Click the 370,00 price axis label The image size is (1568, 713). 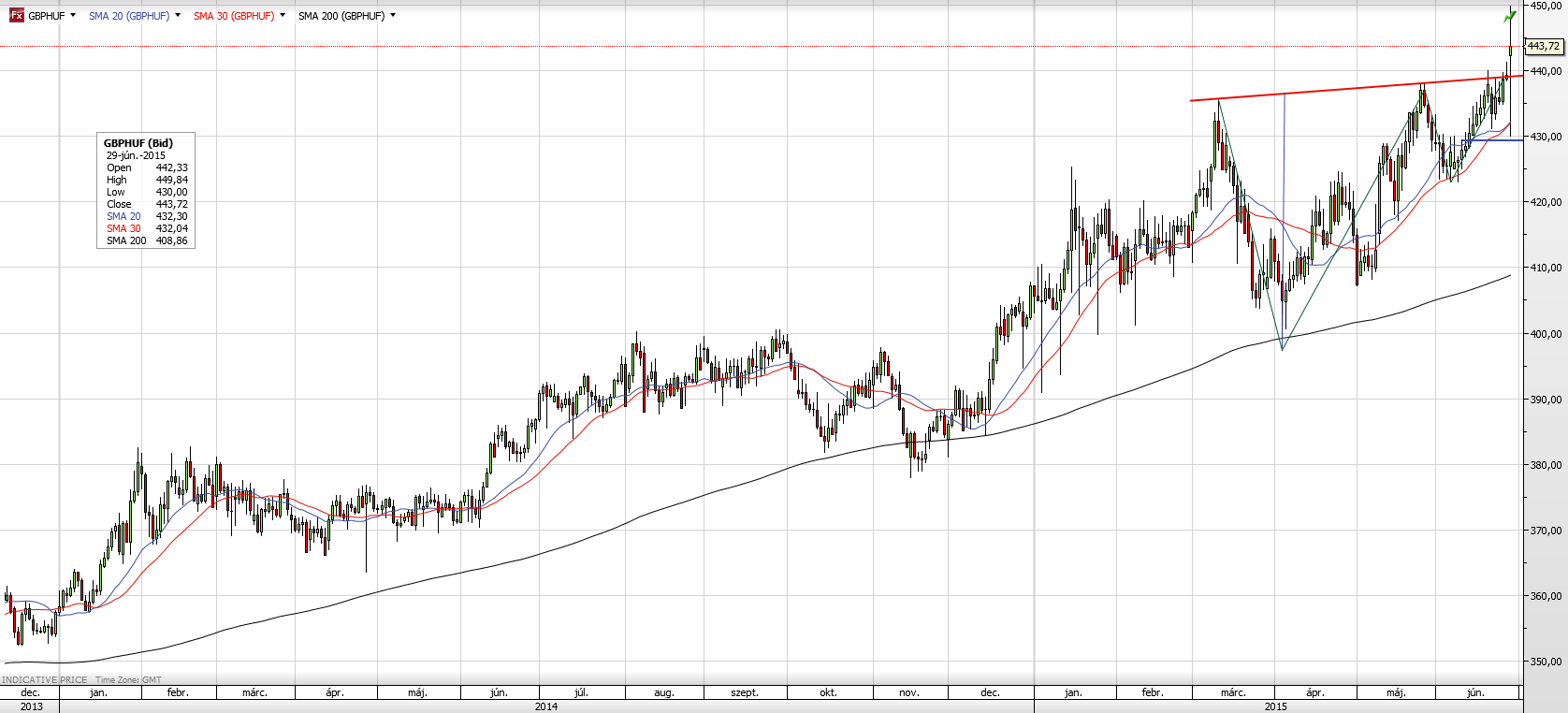(1546, 531)
